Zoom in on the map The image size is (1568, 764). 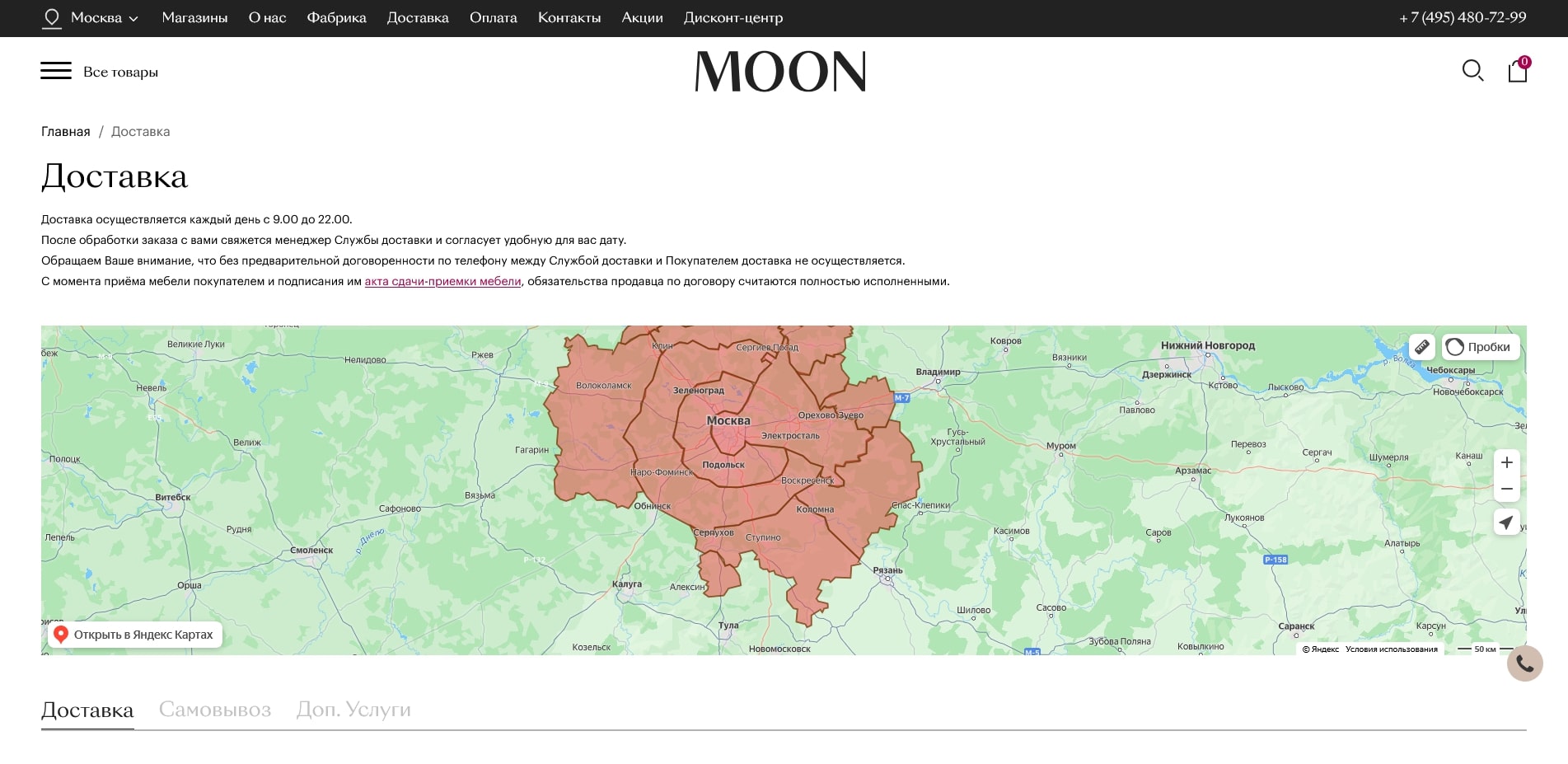click(x=1506, y=462)
